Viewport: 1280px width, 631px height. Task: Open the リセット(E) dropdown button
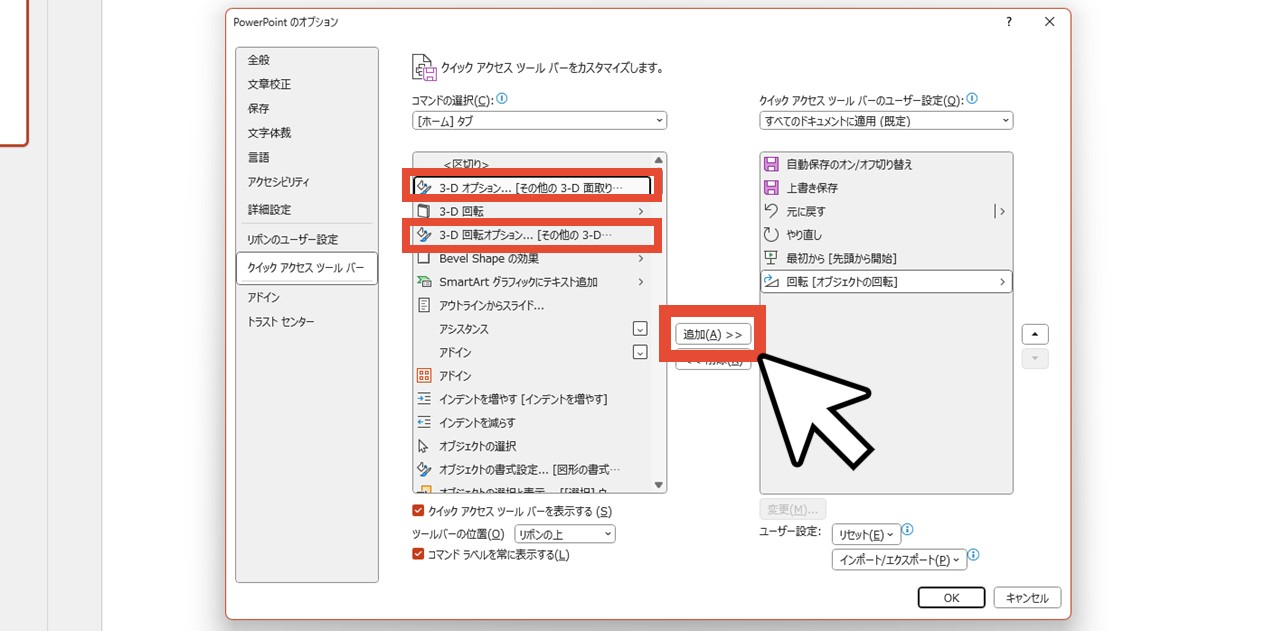pyautogui.click(x=865, y=535)
